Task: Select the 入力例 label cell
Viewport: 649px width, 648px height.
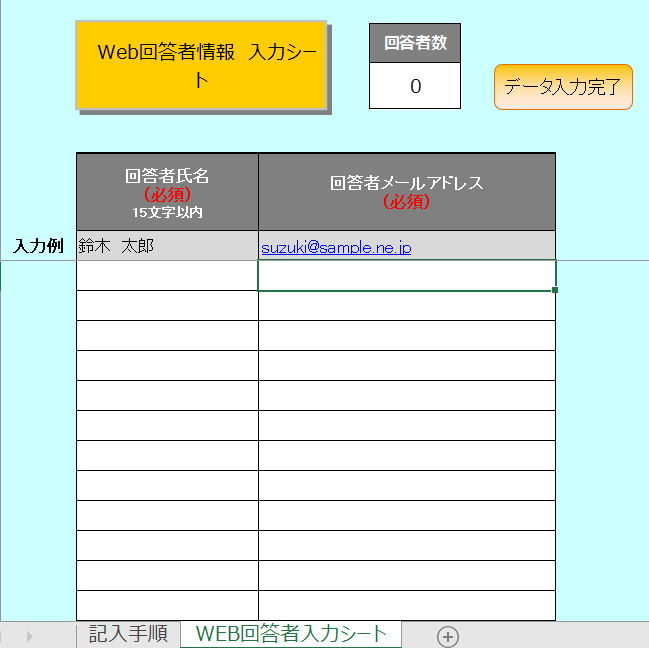Action: (38, 246)
